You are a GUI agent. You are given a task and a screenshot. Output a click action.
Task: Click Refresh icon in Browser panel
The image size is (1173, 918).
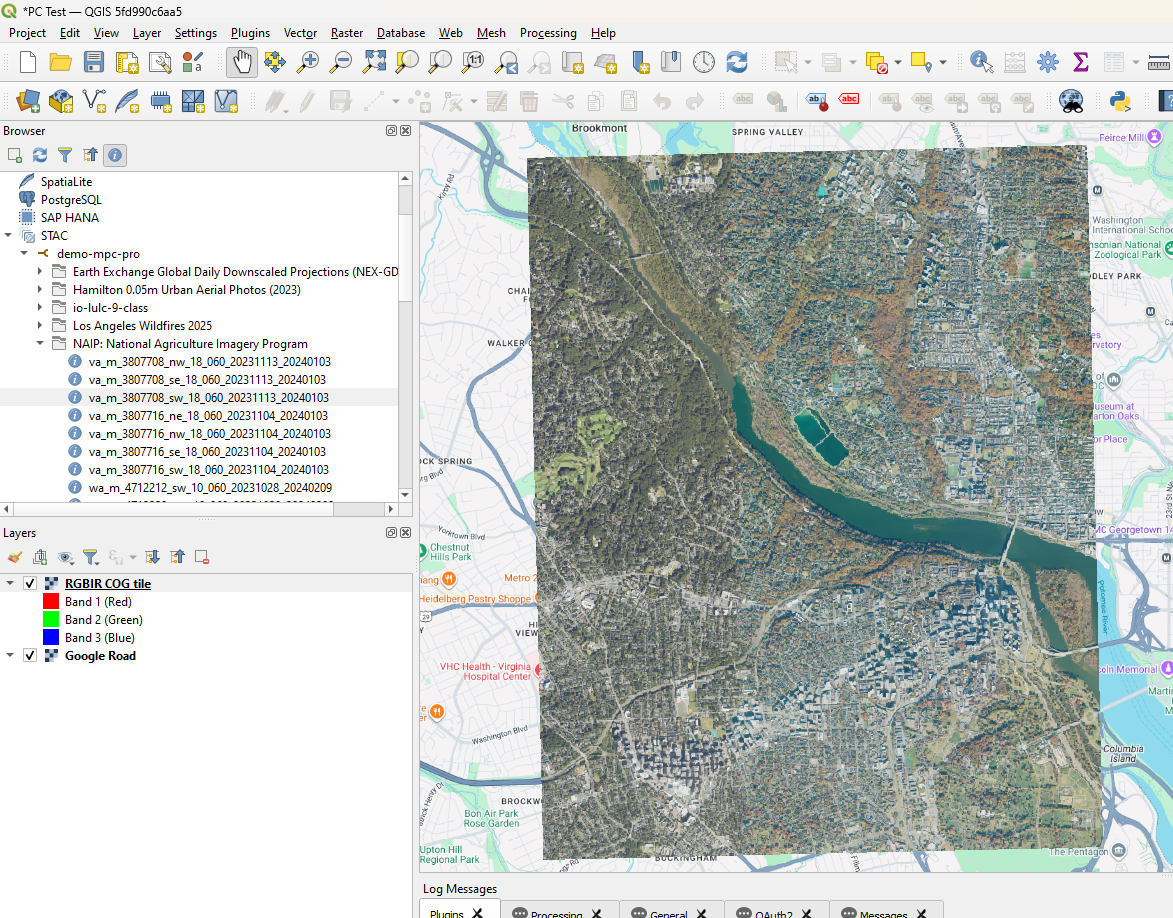click(40, 155)
